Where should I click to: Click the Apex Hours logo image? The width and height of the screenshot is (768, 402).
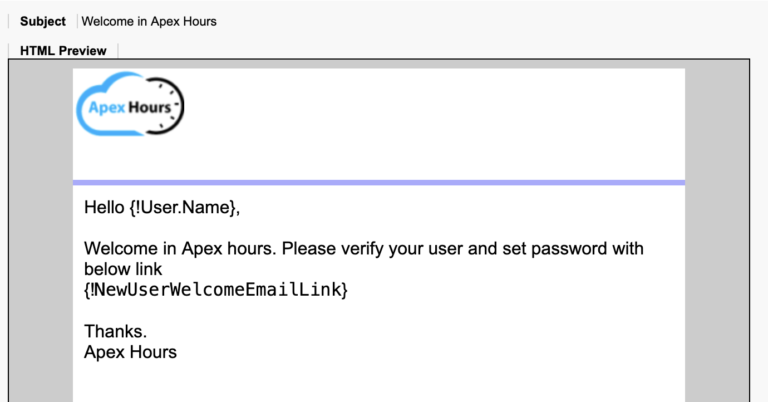(131, 105)
